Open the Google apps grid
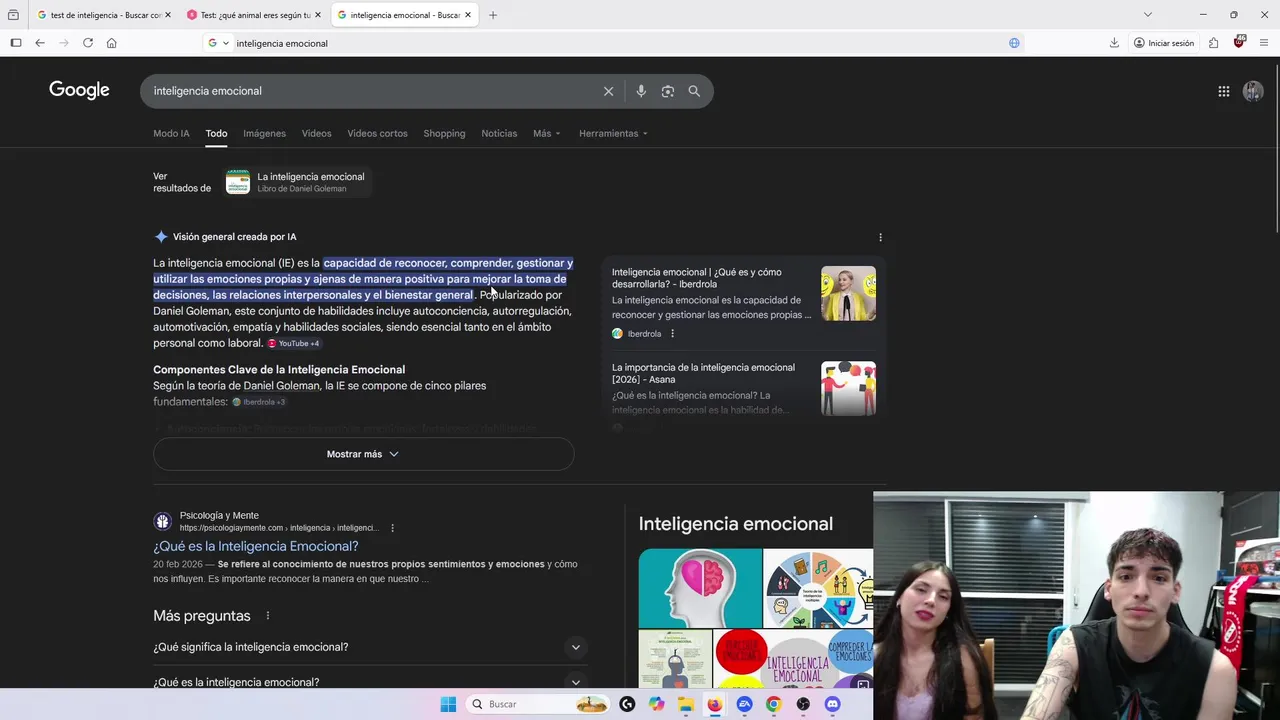This screenshot has height=720, width=1280. 1224,91
